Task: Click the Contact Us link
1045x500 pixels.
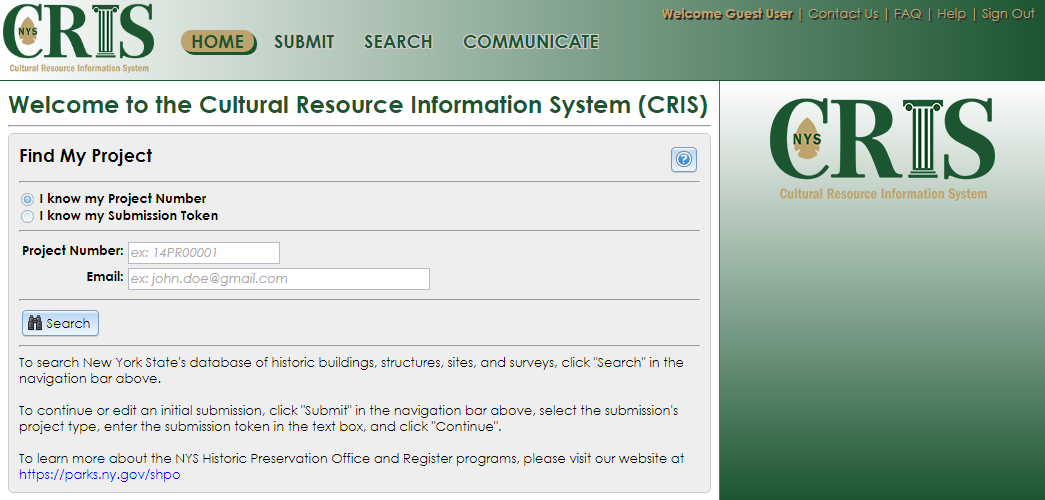Action: pos(843,14)
